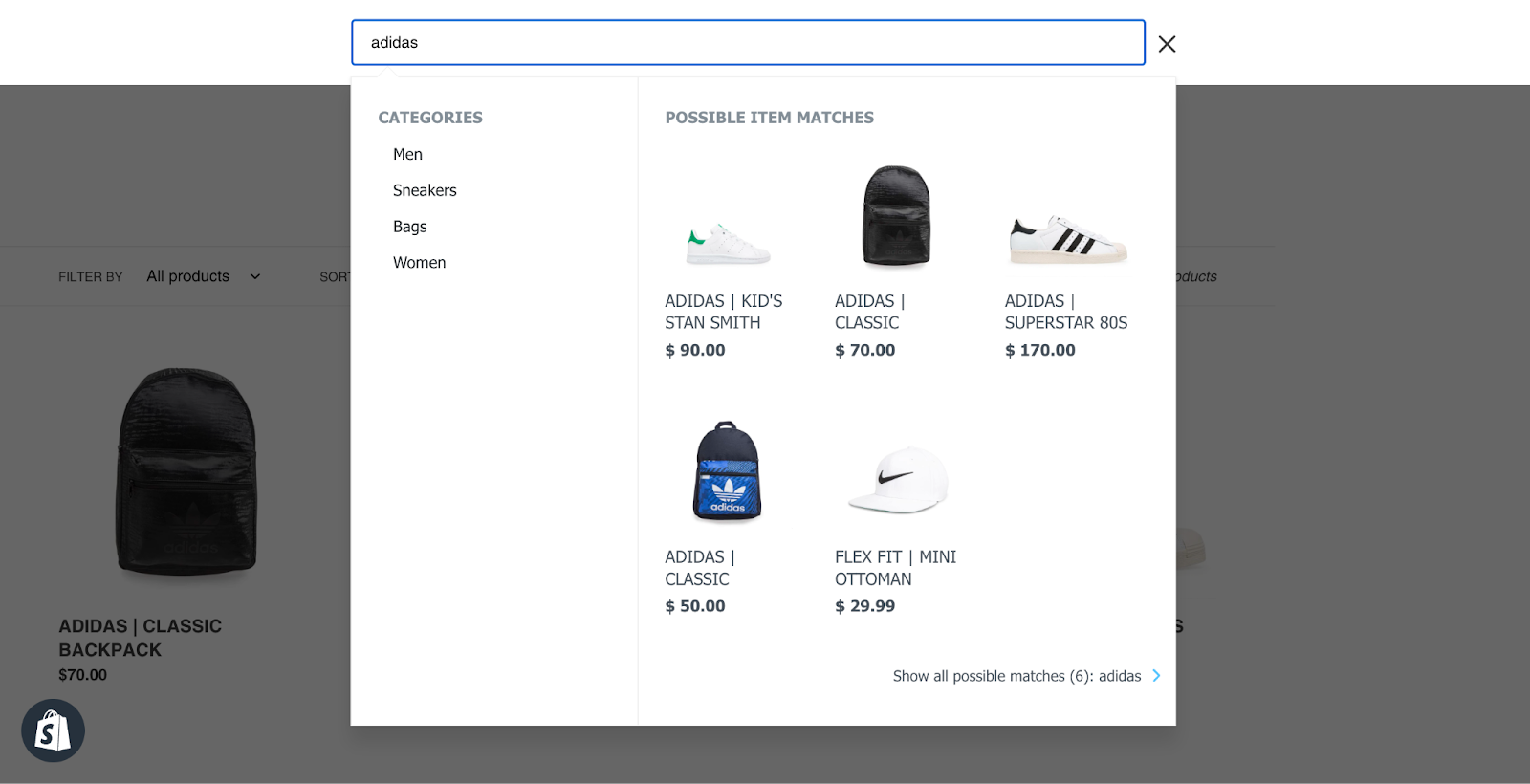
Task: Open the blue Adidas backpack thumbnail
Action: (728, 471)
